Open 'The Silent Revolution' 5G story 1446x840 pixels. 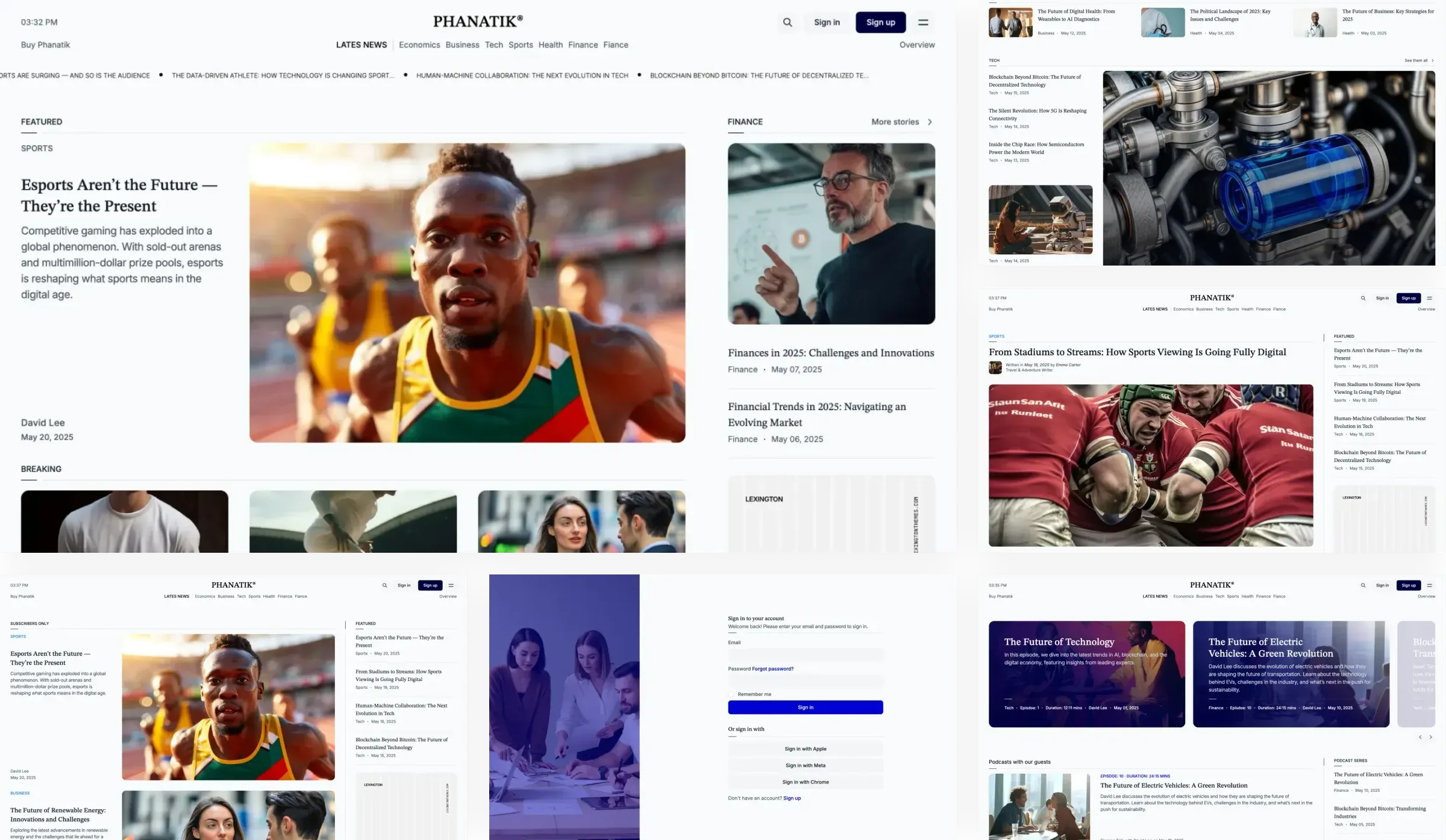pos(1038,114)
